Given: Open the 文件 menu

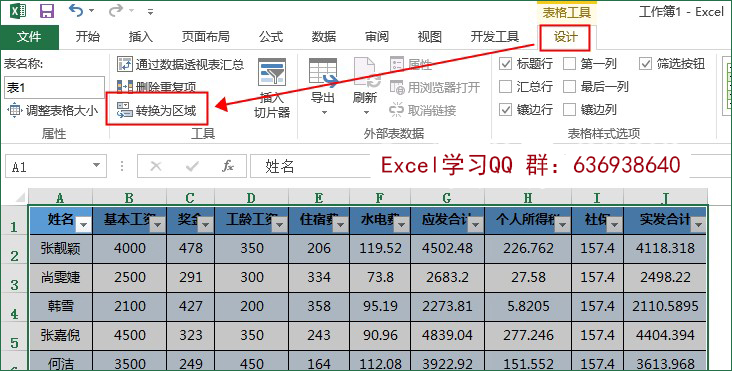Looking at the screenshot, I should tap(29, 36).
